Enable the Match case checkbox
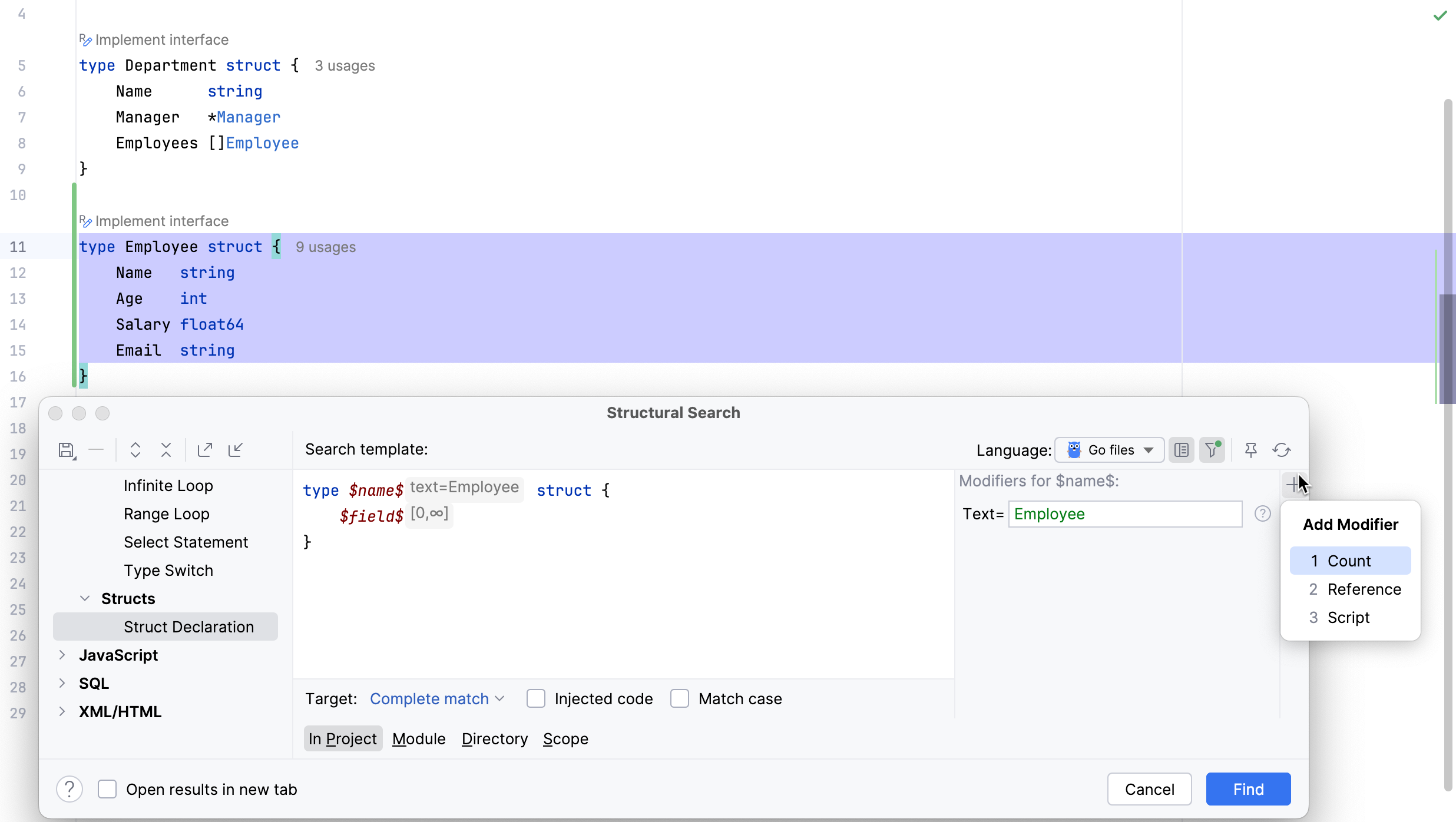This screenshot has width=1456, height=822. [x=679, y=698]
